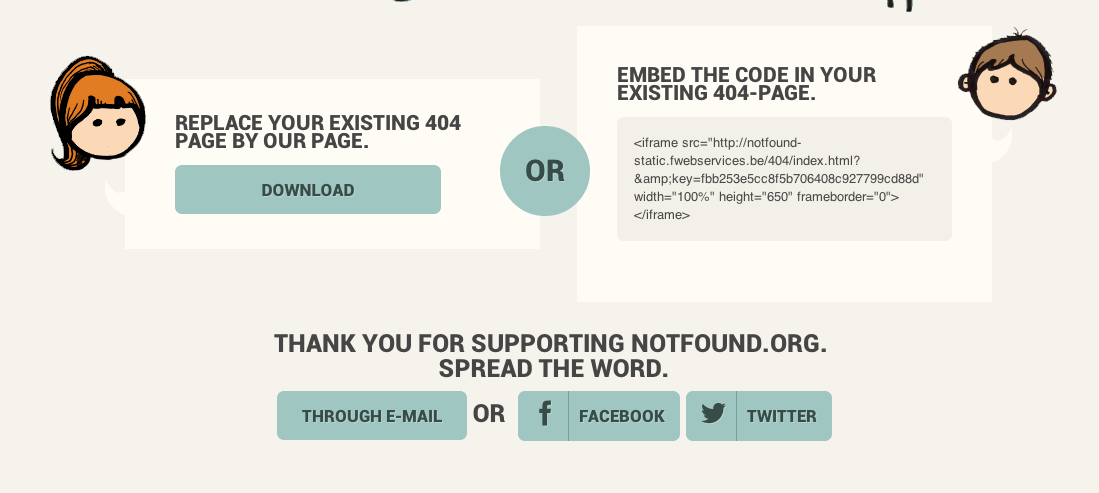
Task: Click the "Replace your existing 404 page" heading
Action: click(318, 132)
